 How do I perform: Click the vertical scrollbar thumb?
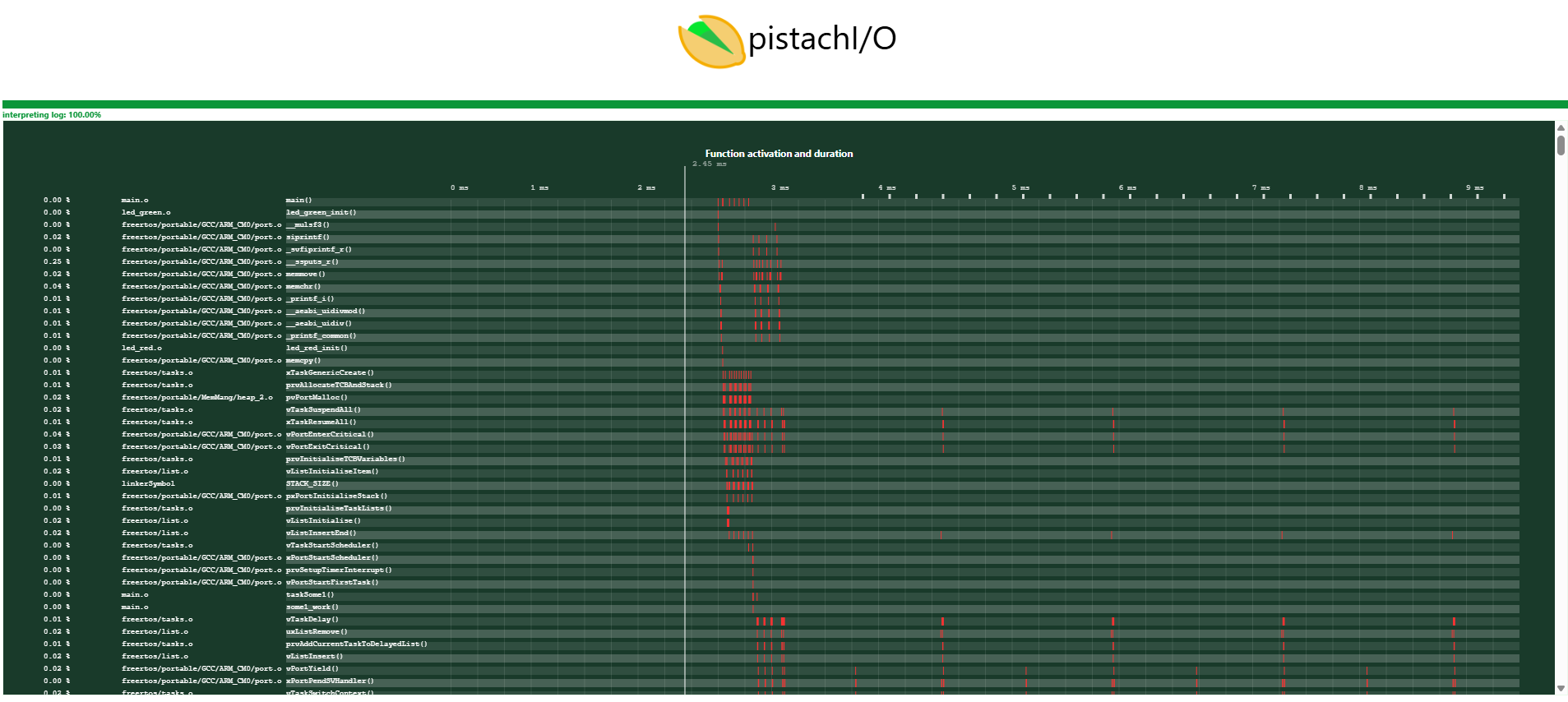click(x=1561, y=145)
